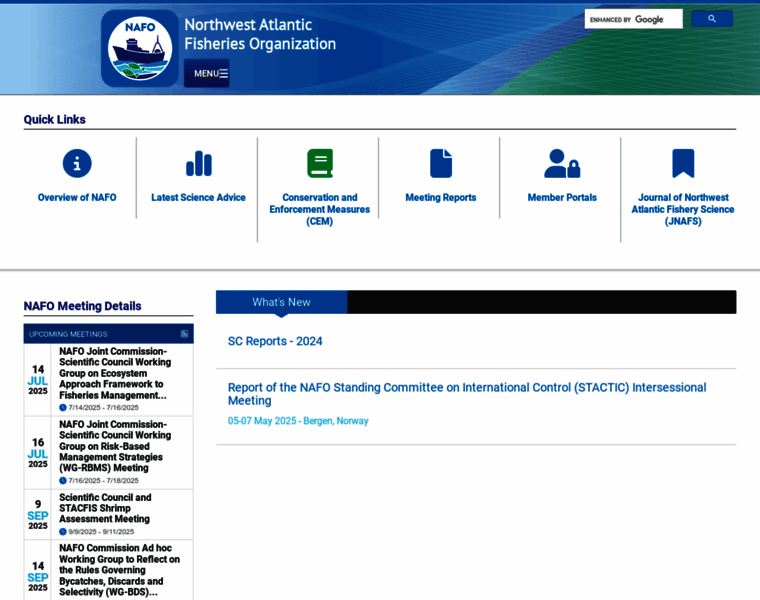760x600 pixels.
Task: Click the Google search input field
Action: (633, 19)
